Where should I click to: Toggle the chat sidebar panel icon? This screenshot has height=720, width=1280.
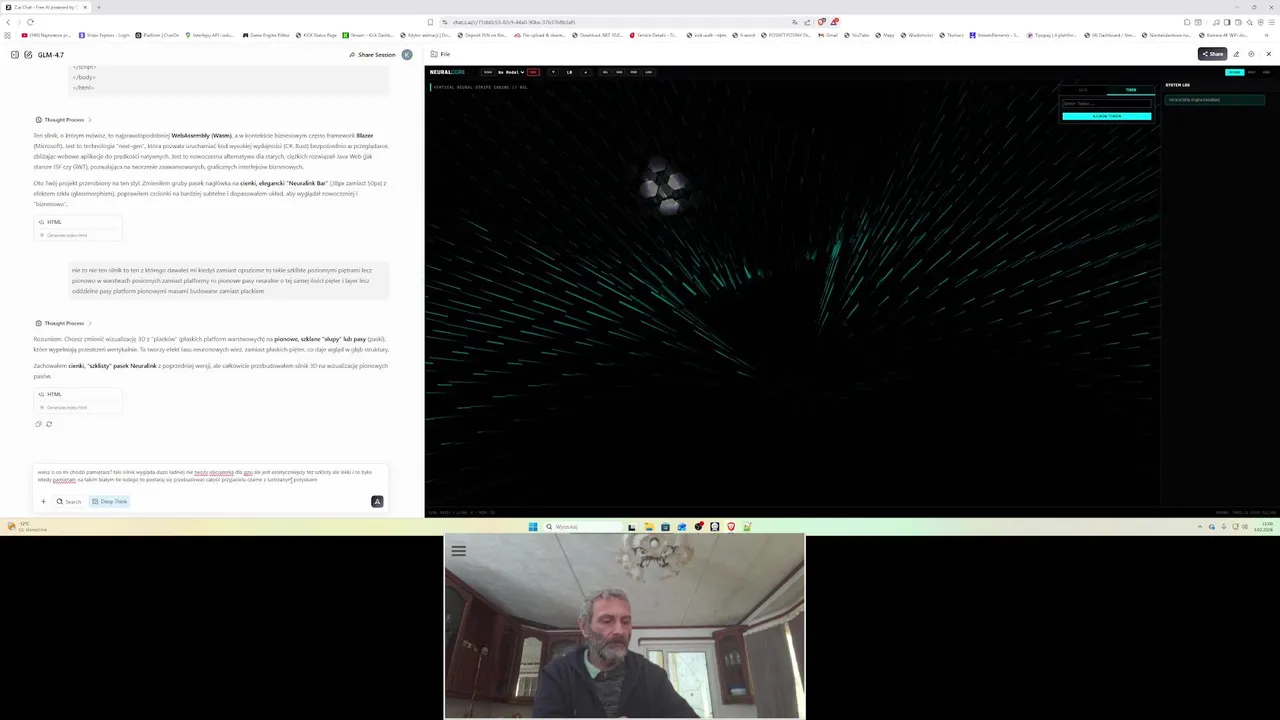pos(14,55)
